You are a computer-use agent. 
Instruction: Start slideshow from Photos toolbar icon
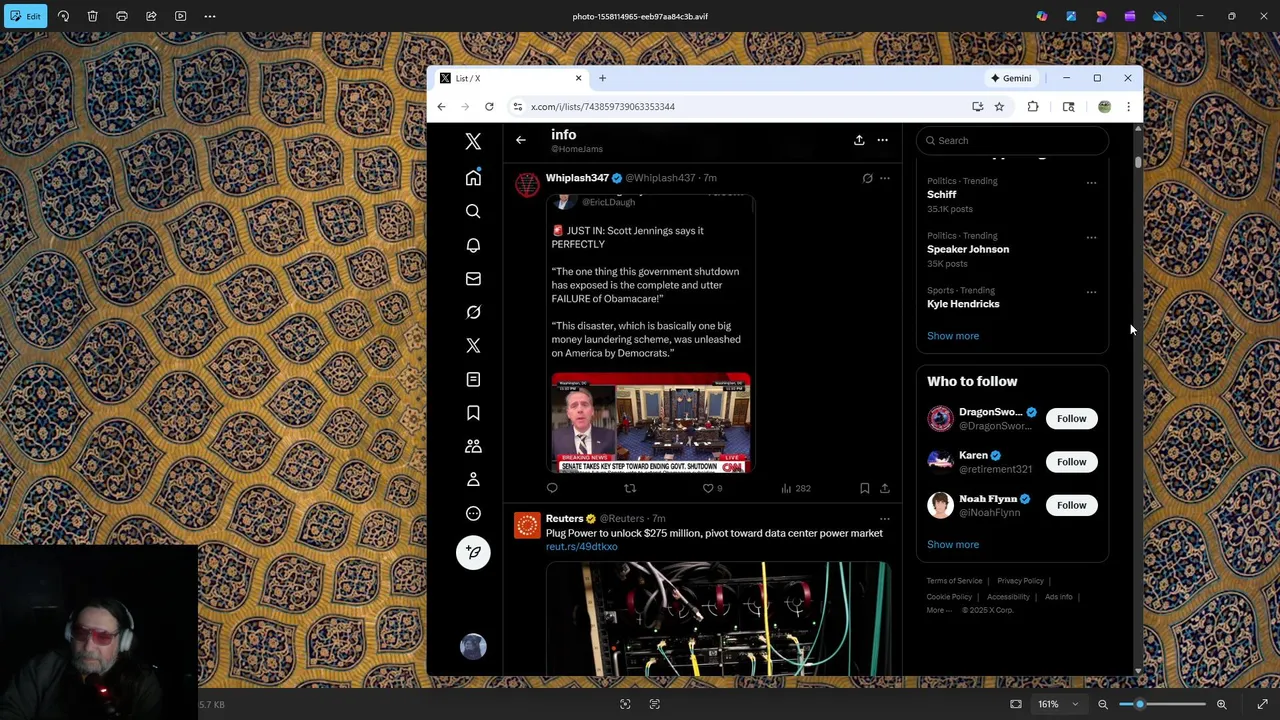180,16
